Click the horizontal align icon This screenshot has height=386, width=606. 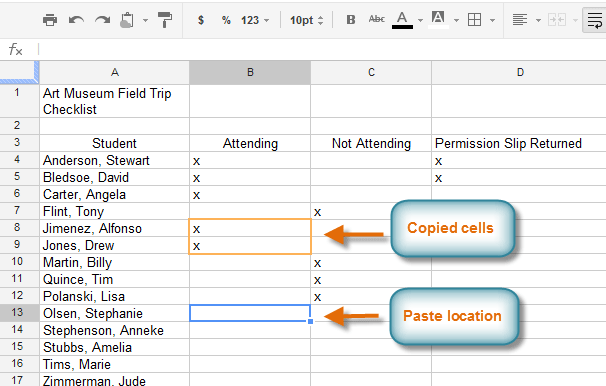coord(520,19)
